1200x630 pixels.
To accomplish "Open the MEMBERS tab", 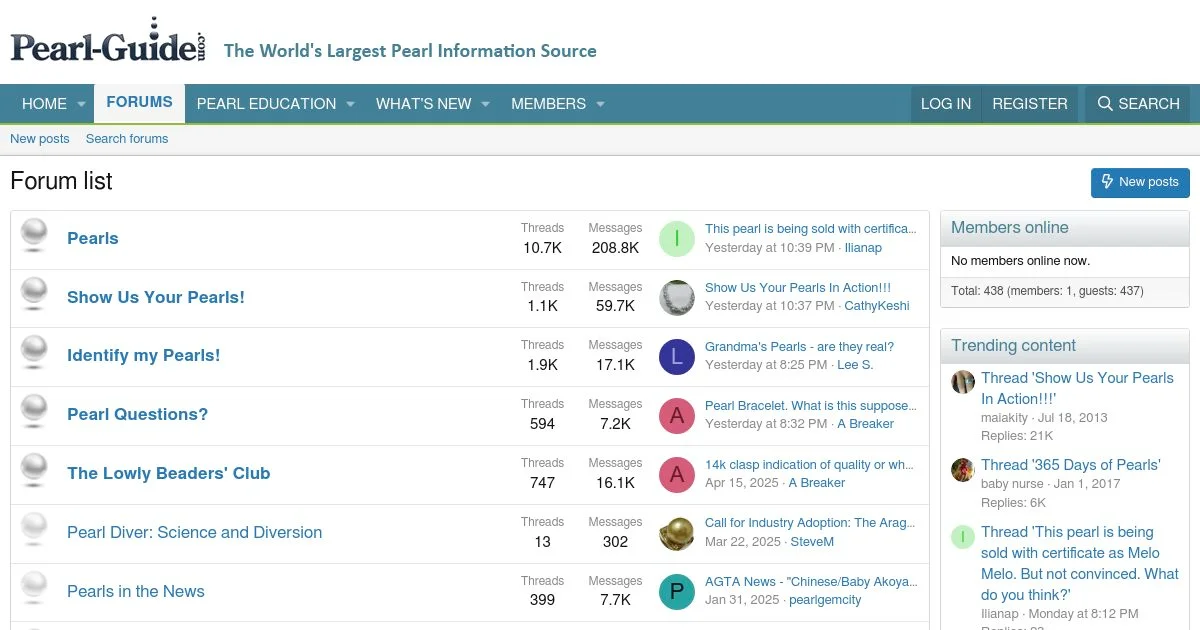I will point(548,104).
